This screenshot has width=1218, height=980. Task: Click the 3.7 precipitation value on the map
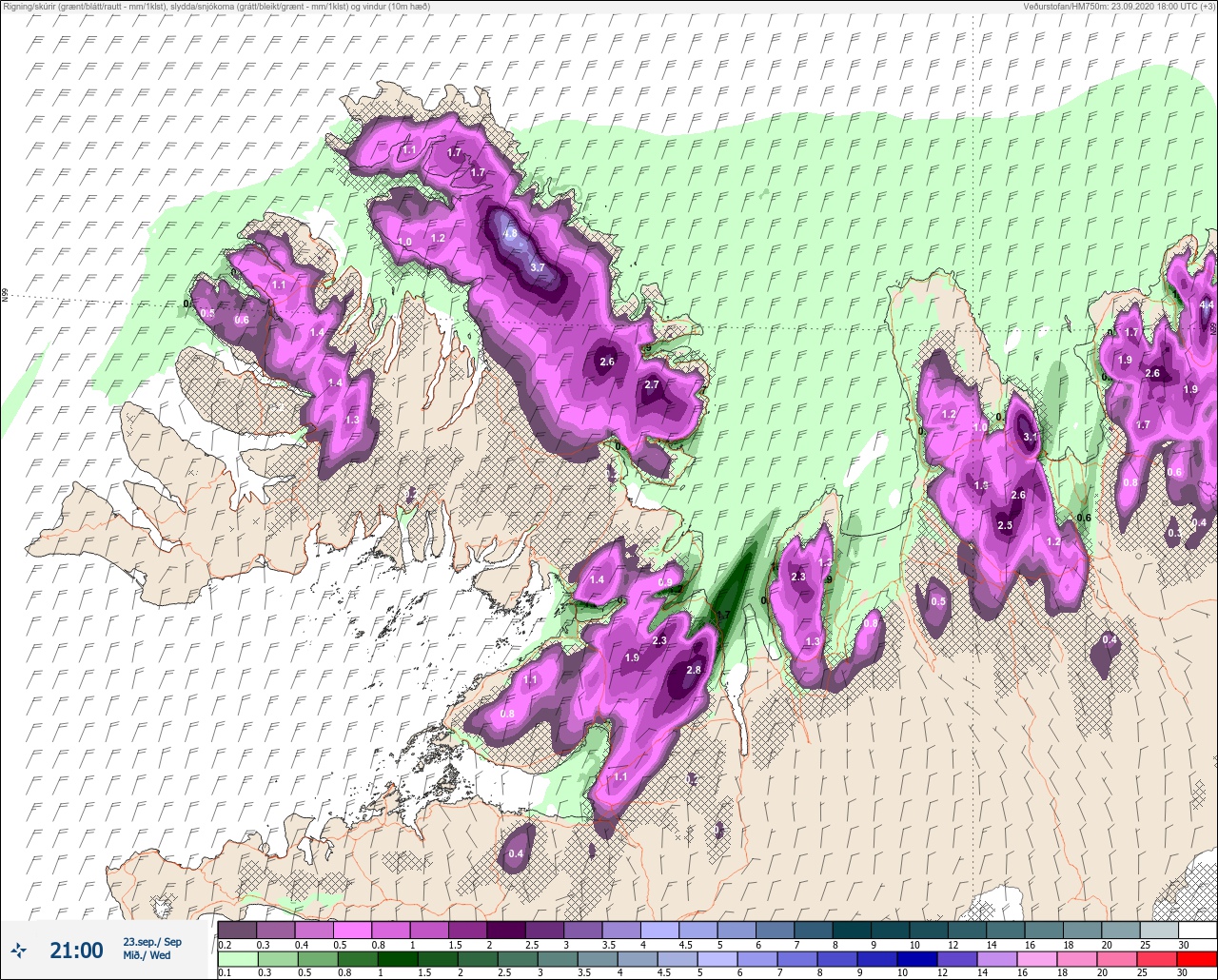pyautogui.click(x=537, y=267)
